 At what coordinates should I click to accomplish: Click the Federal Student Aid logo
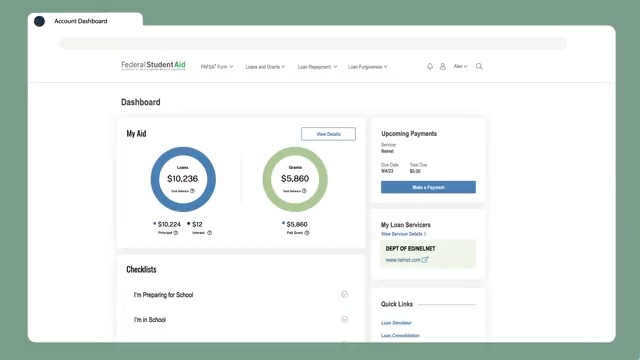(153, 65)
